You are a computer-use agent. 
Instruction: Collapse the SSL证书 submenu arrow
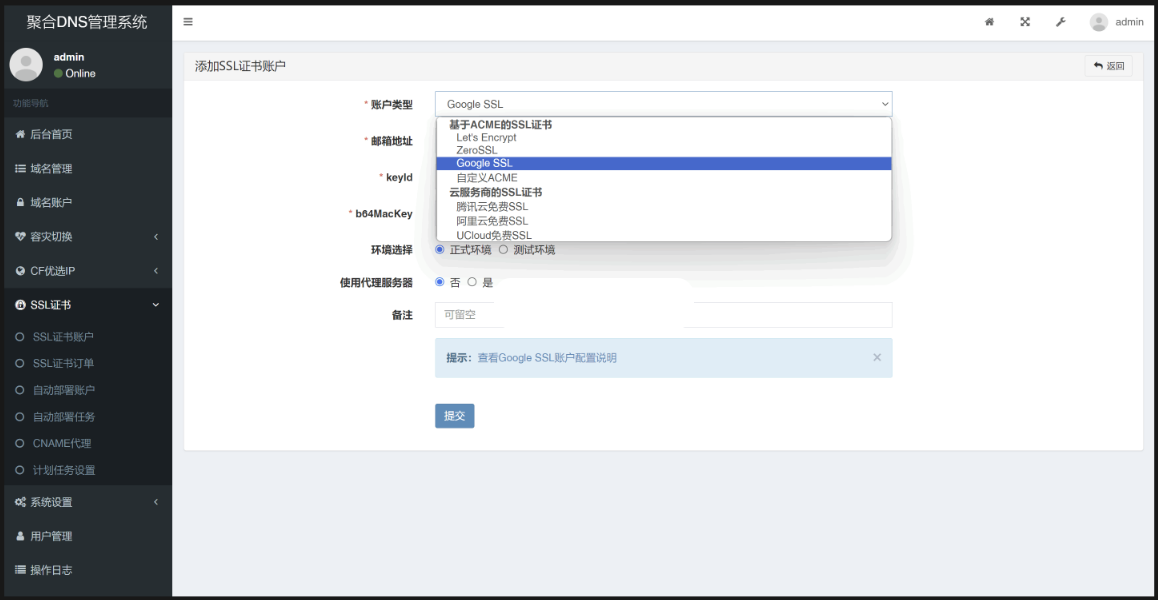[x=156, y=304]
